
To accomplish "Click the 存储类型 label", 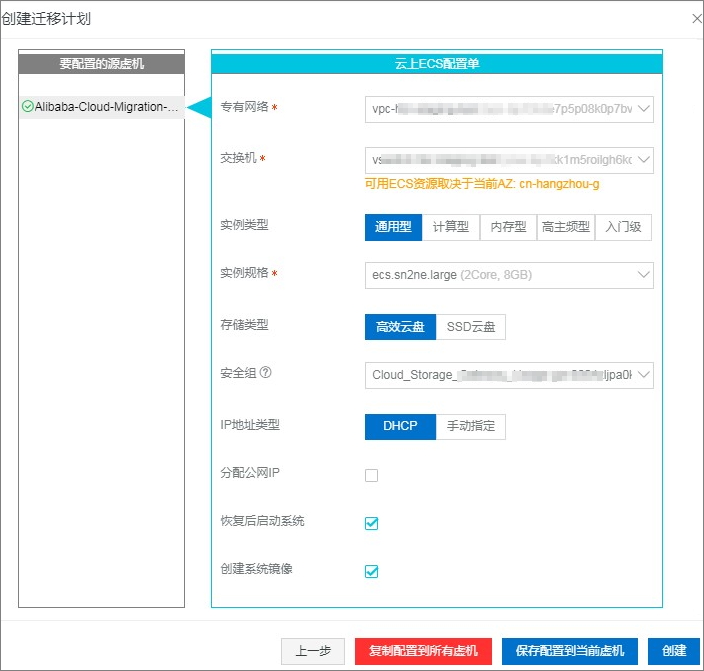I will 244,325.
